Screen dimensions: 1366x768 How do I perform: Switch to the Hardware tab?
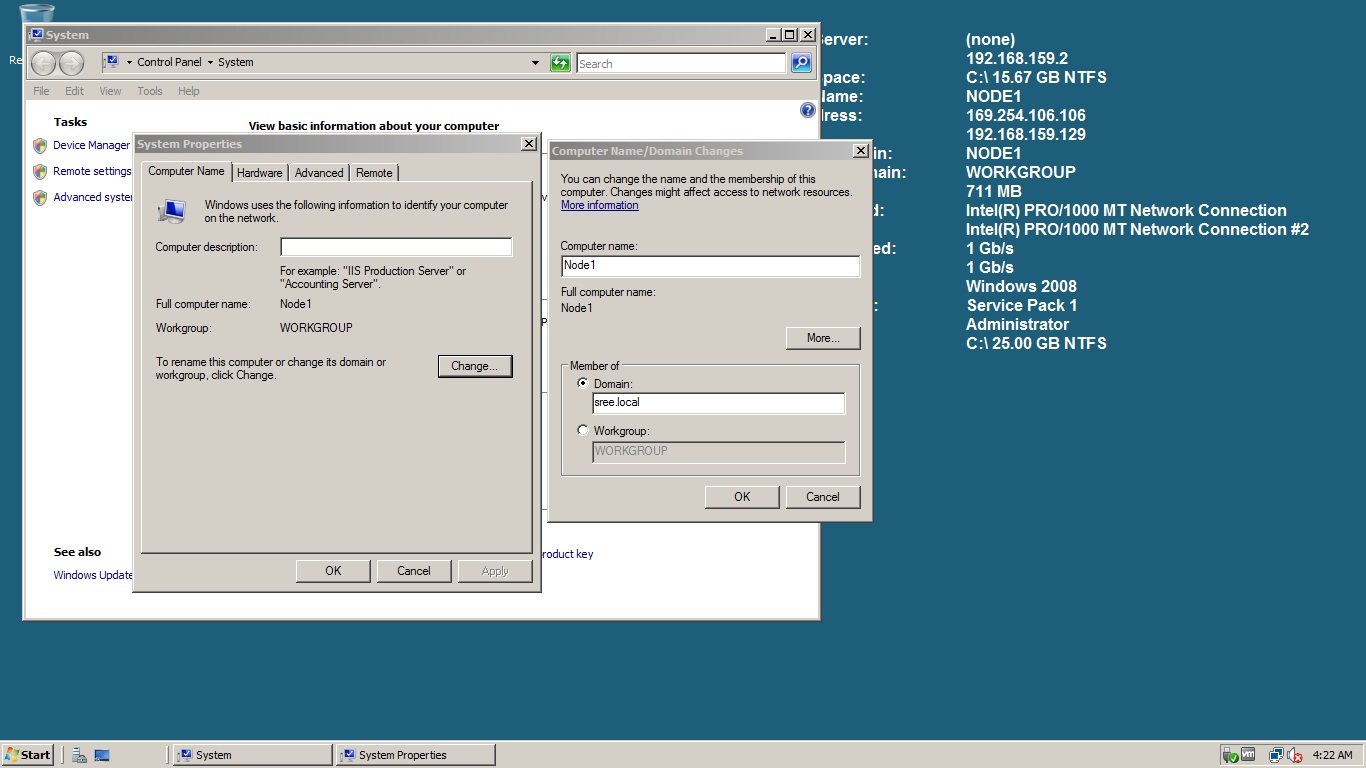pyautogui.click(x=260, y=173)
